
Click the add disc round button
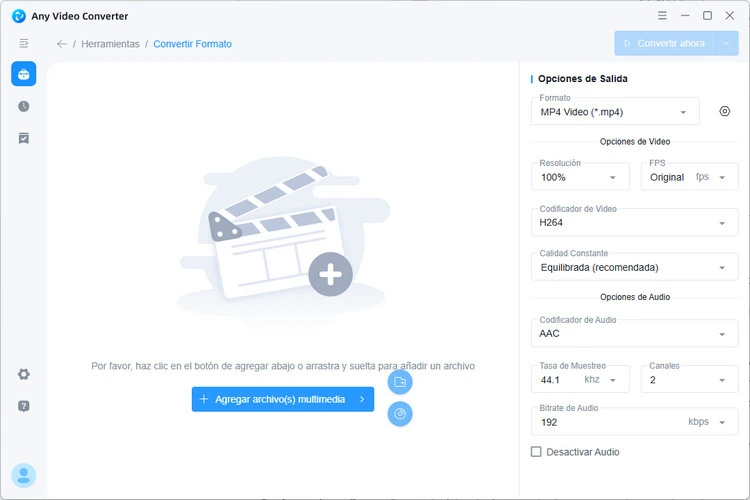tap(400, 413)
